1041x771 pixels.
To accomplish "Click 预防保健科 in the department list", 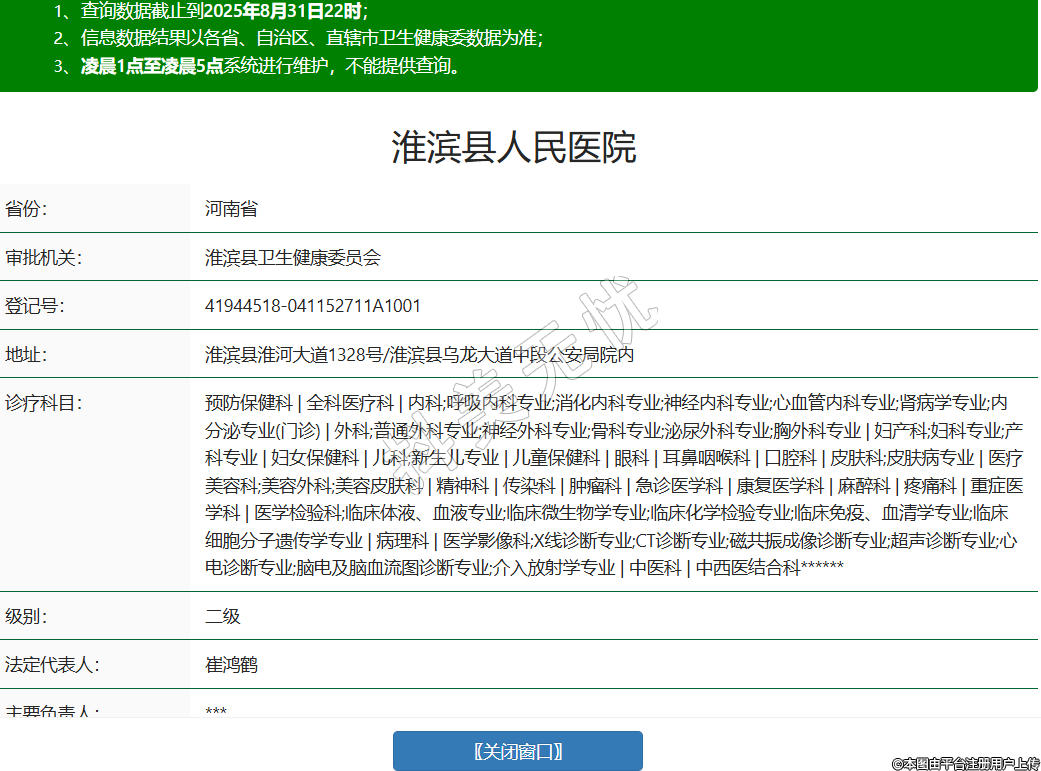I will [249, 403].
